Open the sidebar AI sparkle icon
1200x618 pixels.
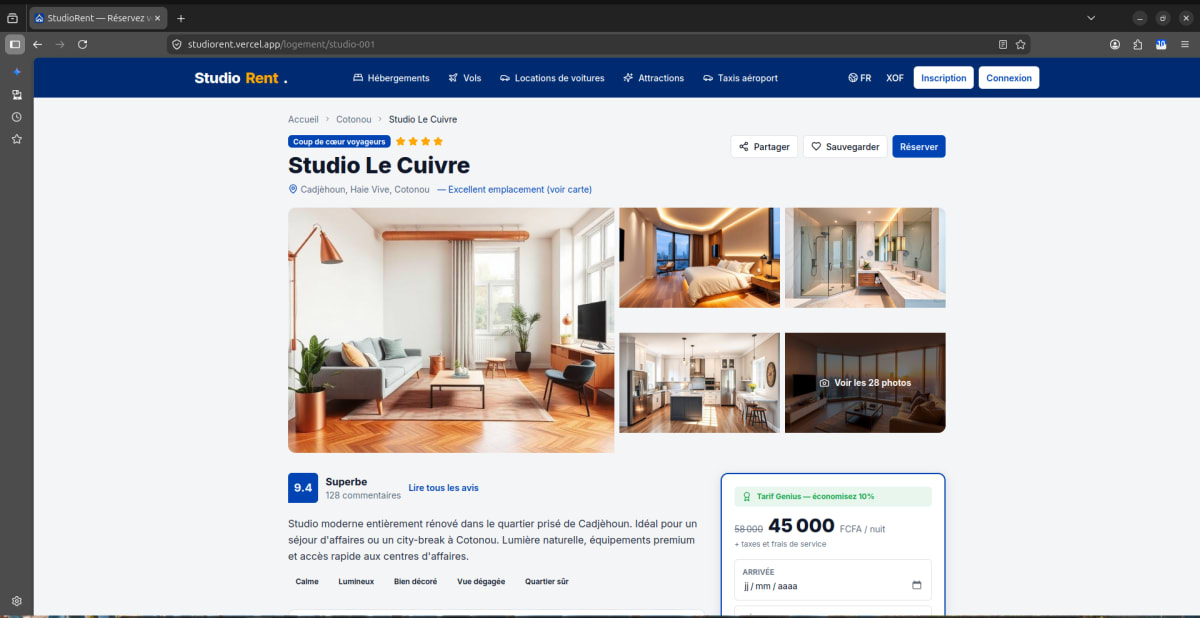(17, 72)
